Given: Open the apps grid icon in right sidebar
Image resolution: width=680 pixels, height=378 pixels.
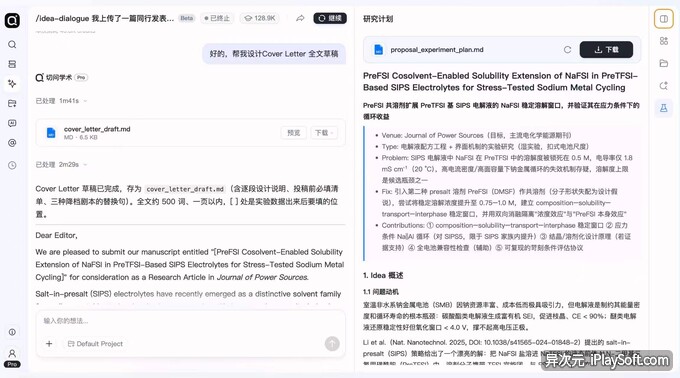Looking at the screenshot, I should pos(664,41).
